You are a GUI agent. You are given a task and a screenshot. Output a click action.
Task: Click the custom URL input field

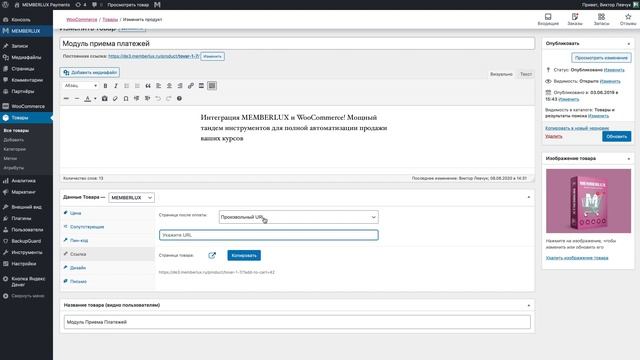269,235
